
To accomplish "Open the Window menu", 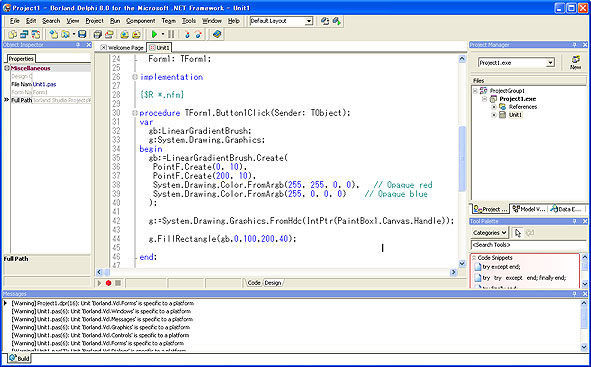I will point(212,21).
